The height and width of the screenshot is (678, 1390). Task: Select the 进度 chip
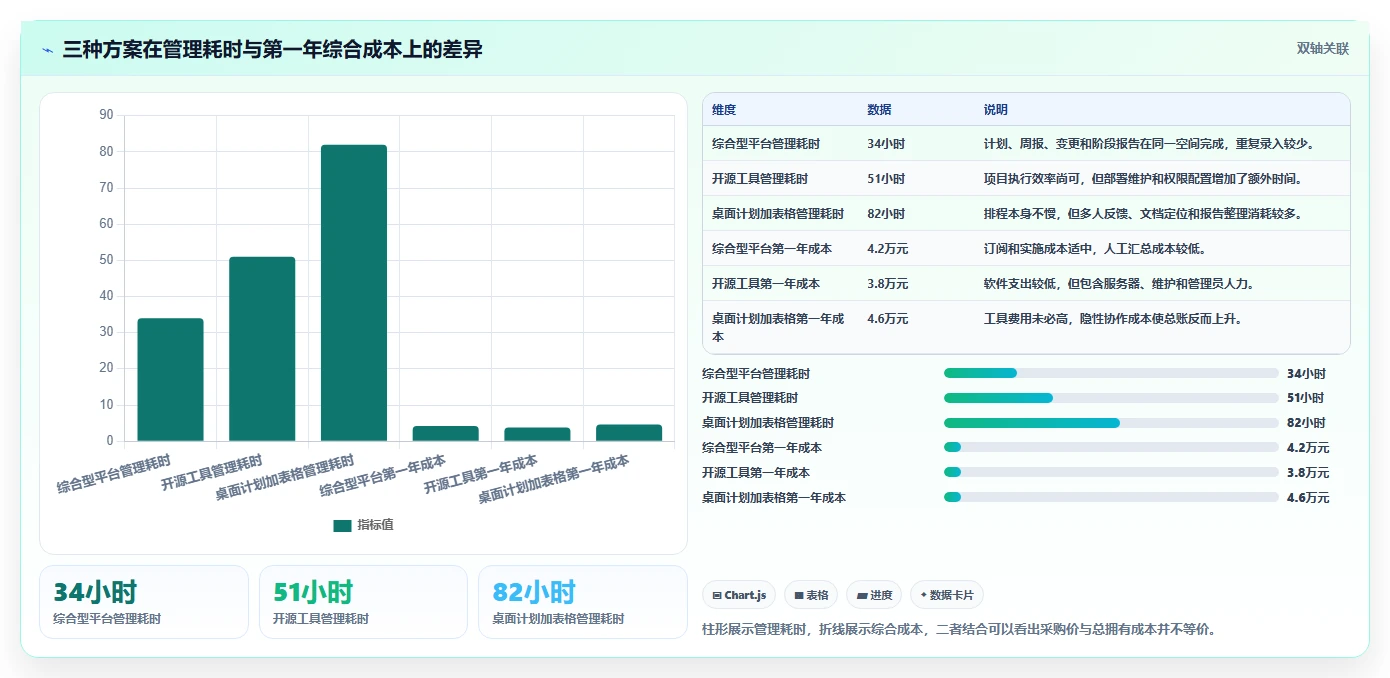point(874,595)
